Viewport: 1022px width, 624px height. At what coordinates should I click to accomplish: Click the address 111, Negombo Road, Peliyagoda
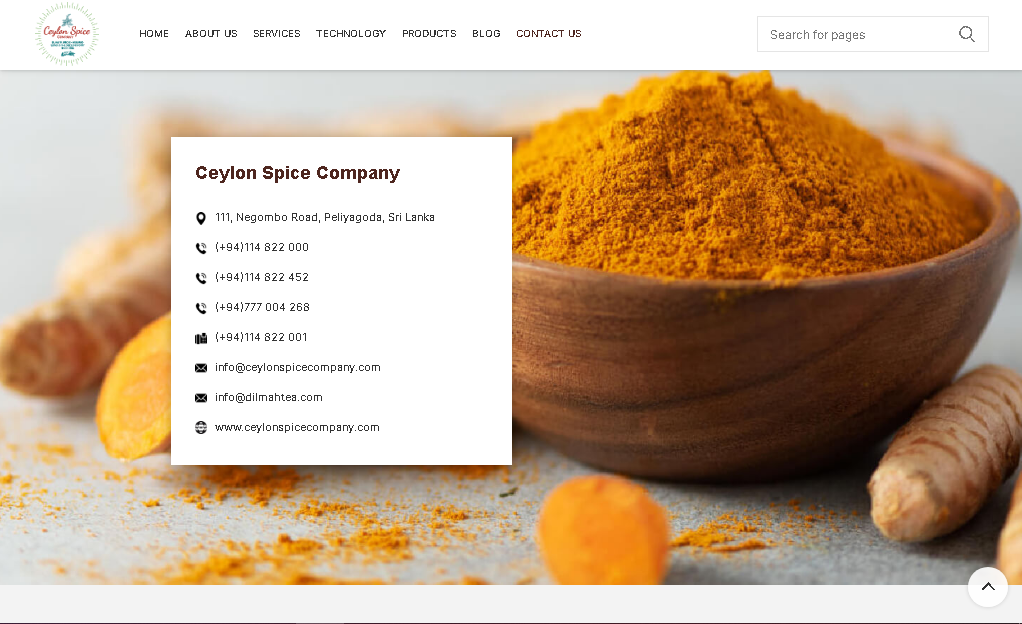(x=325, y=217)
